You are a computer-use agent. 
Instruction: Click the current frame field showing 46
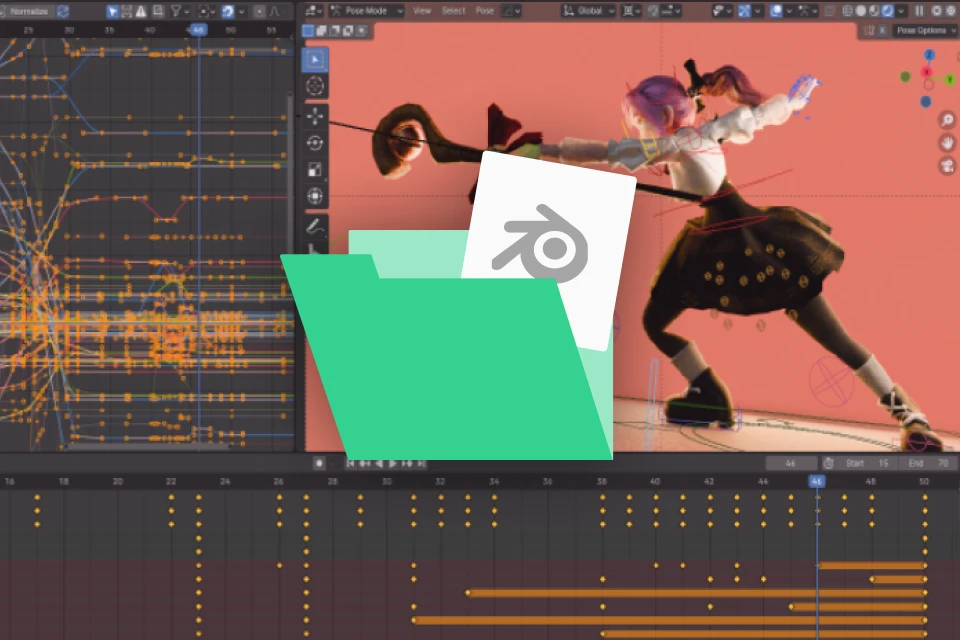[791, 464]
